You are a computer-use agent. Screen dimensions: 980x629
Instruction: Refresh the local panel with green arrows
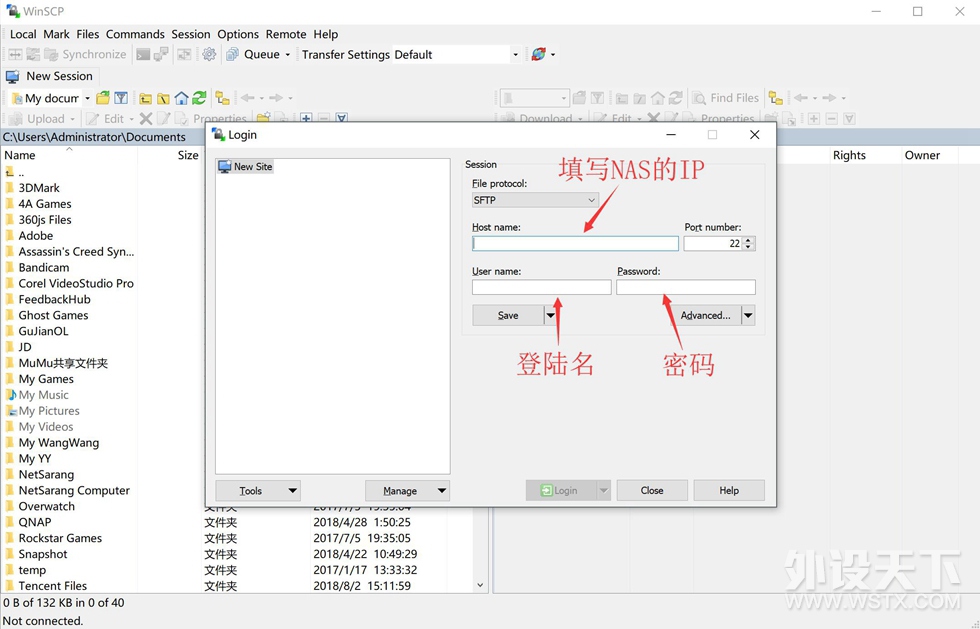pos(199,98)
